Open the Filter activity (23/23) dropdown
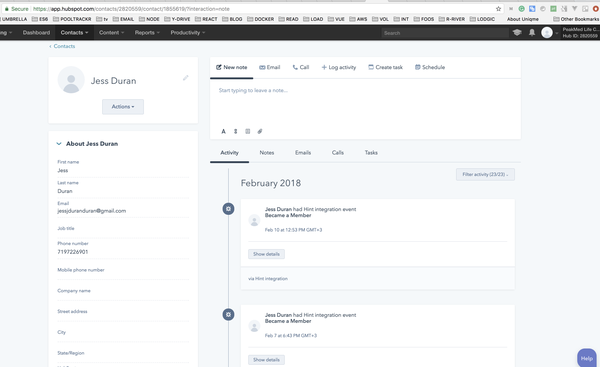This screenshot has height=367, width=600. tap(485, 175)
